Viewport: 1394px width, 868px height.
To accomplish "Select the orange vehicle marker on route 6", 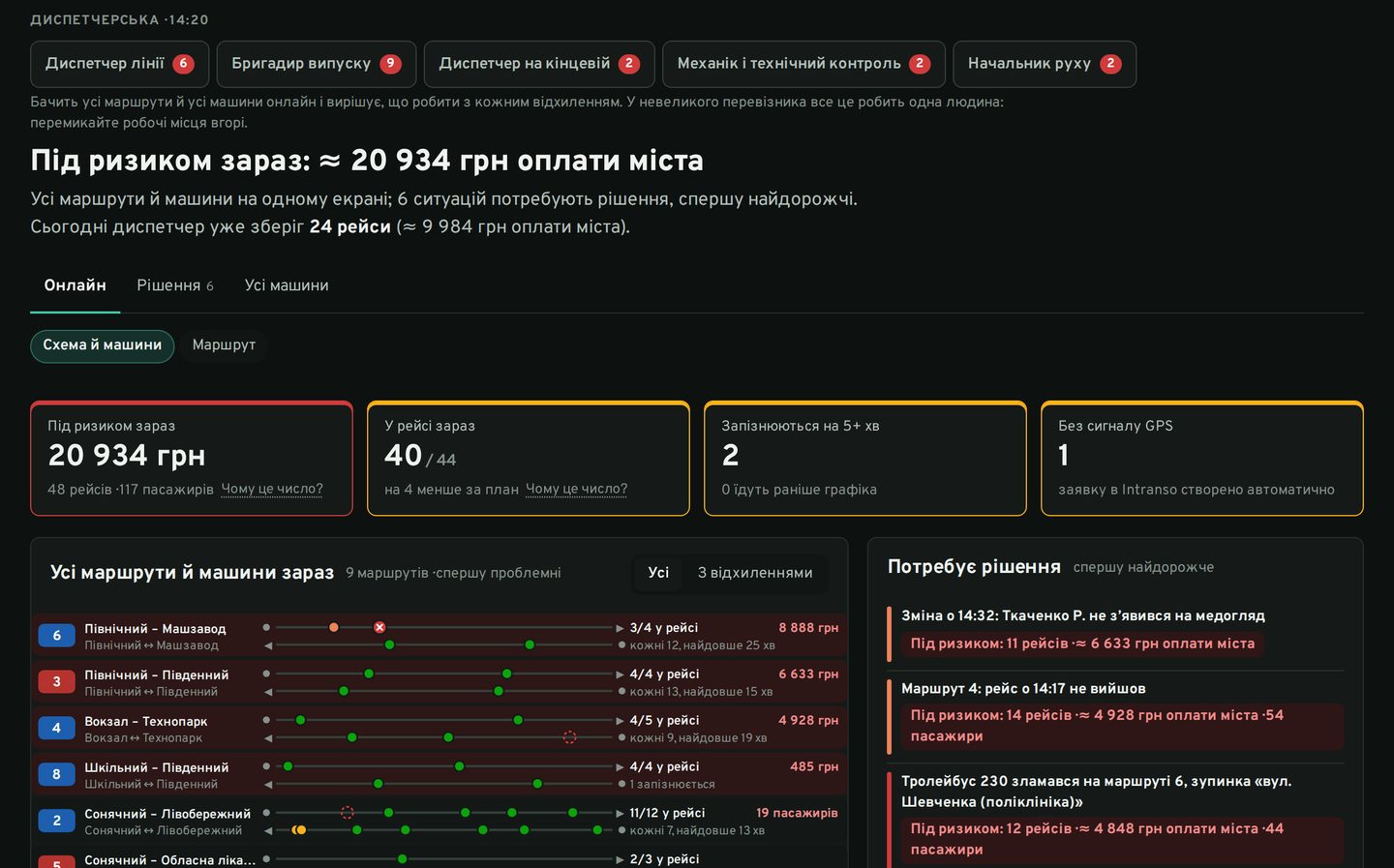I will [x=334, y=627].
